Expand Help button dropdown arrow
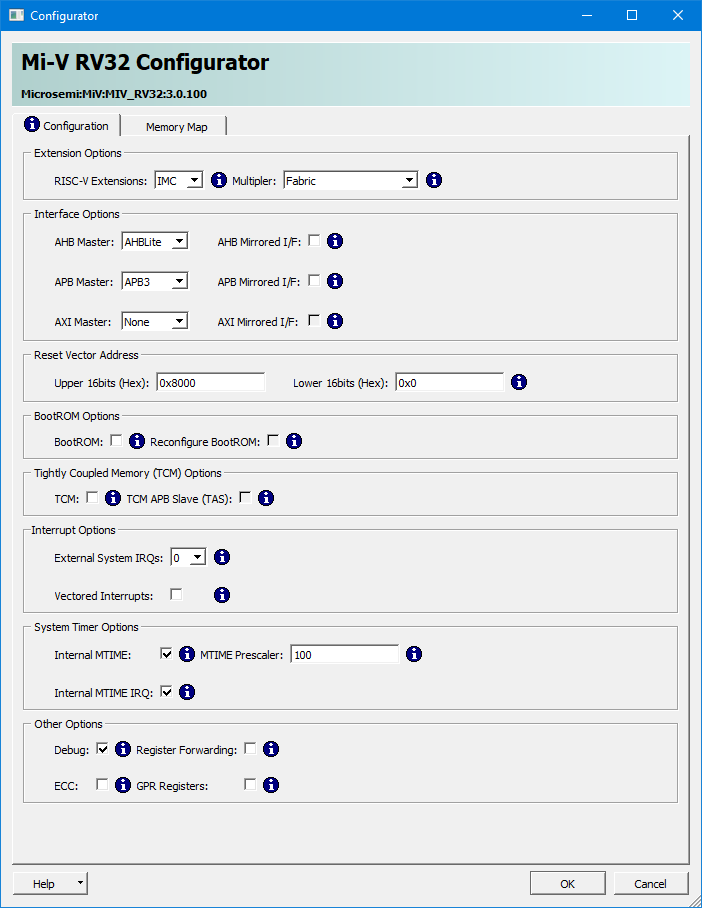Image resolution: width=702 pixels, height=908 pixels. (x=81, y=884)
